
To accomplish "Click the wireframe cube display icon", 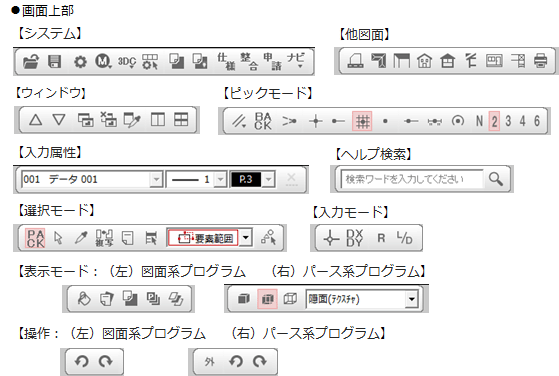I will [290, 299].
